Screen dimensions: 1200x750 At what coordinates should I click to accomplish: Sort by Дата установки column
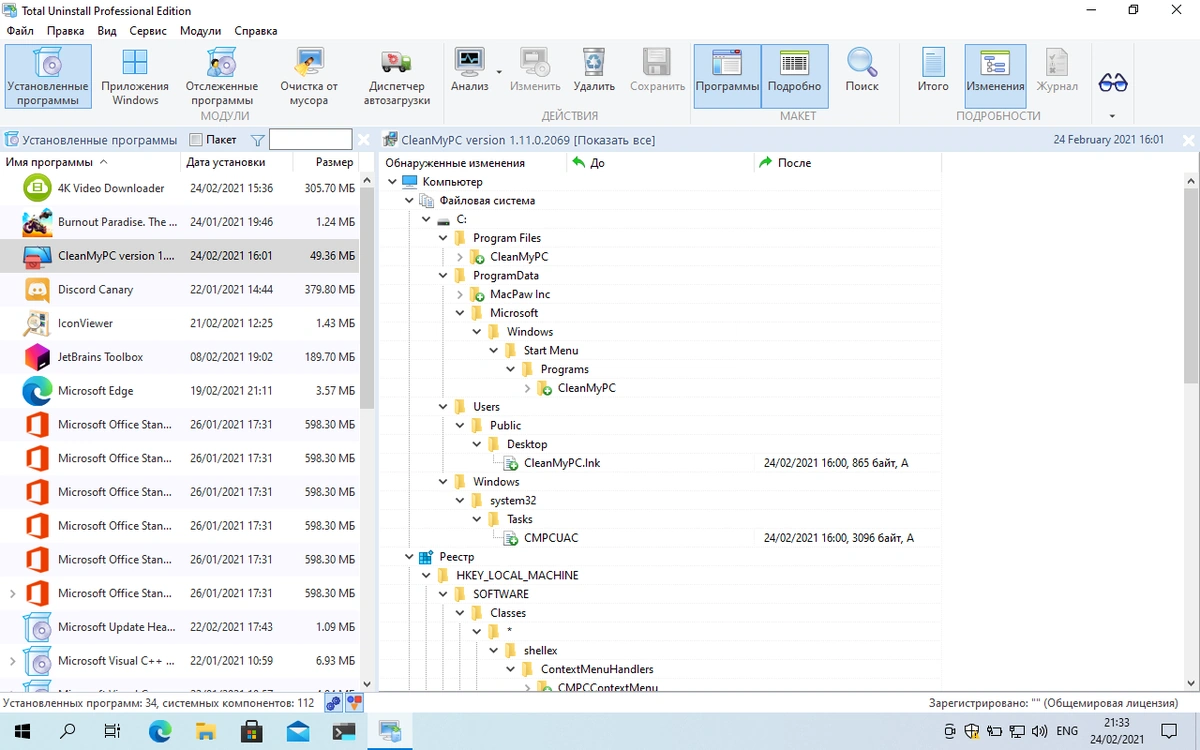236,162
